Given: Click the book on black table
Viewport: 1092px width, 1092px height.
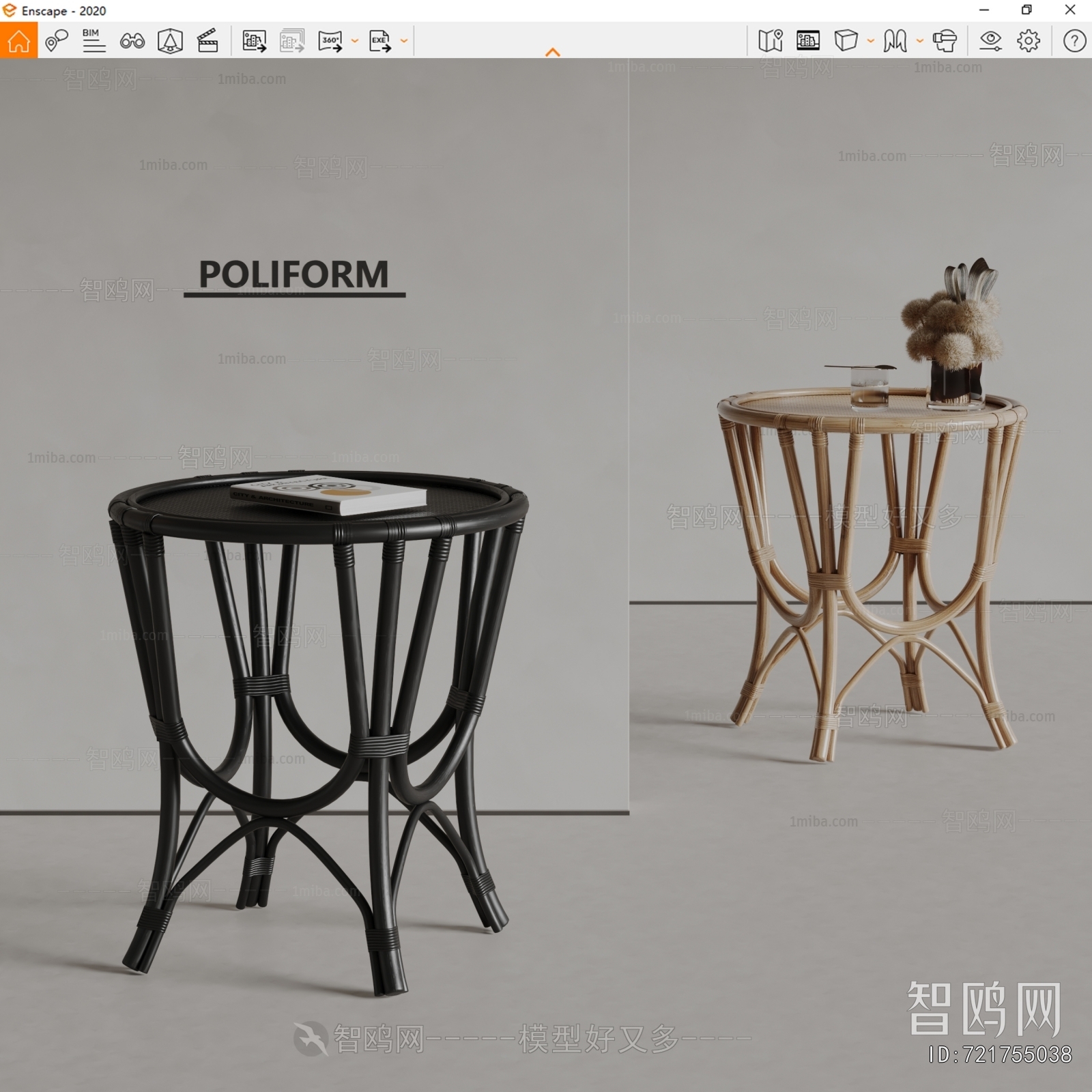Looking at the screenshot, I should [x=329, y=495].
